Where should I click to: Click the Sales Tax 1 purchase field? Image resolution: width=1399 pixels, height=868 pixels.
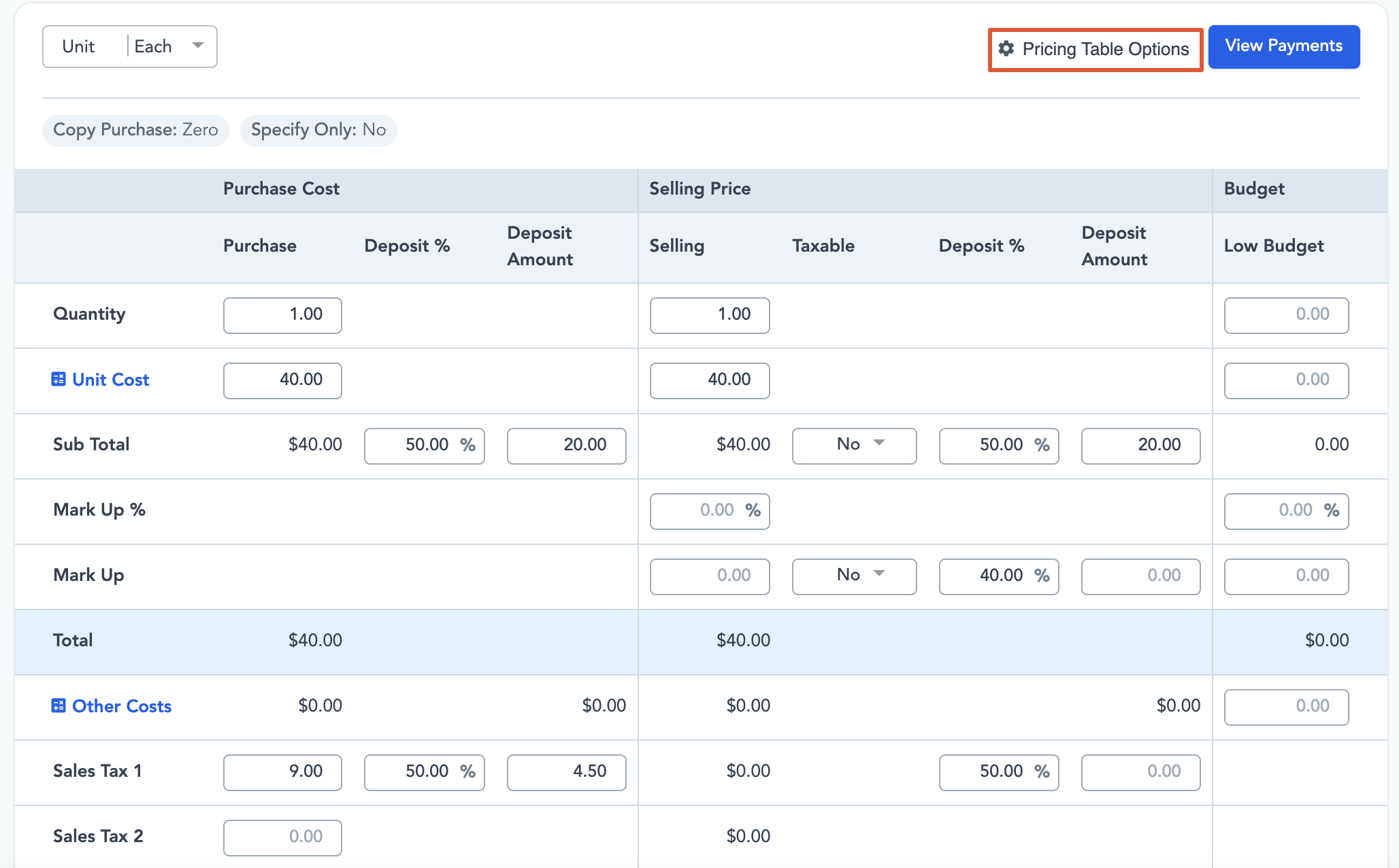pyautogui.click(x=282, y=772)
